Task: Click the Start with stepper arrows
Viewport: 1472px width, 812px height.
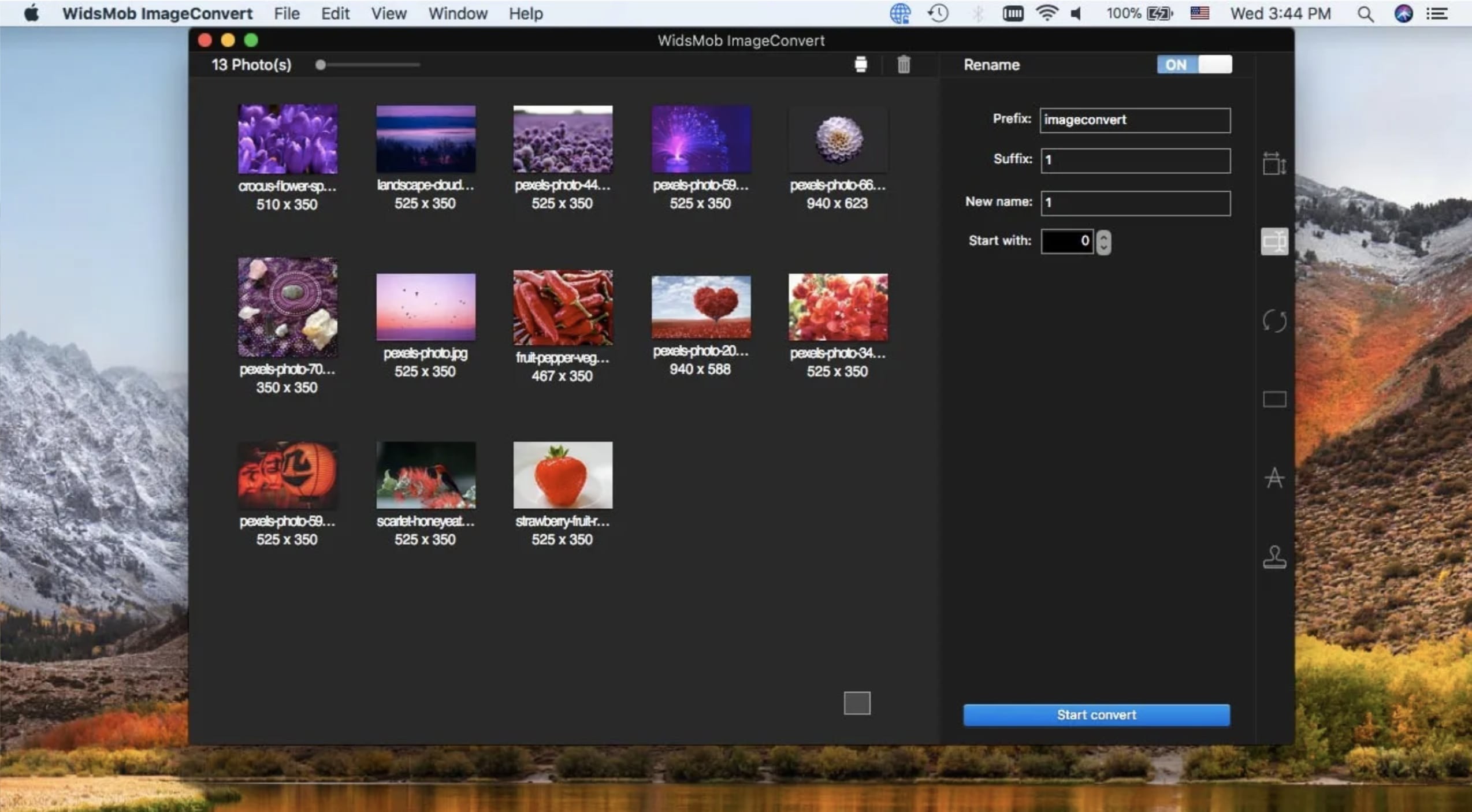Action: pyautogui.click(x=1103, y=241)
